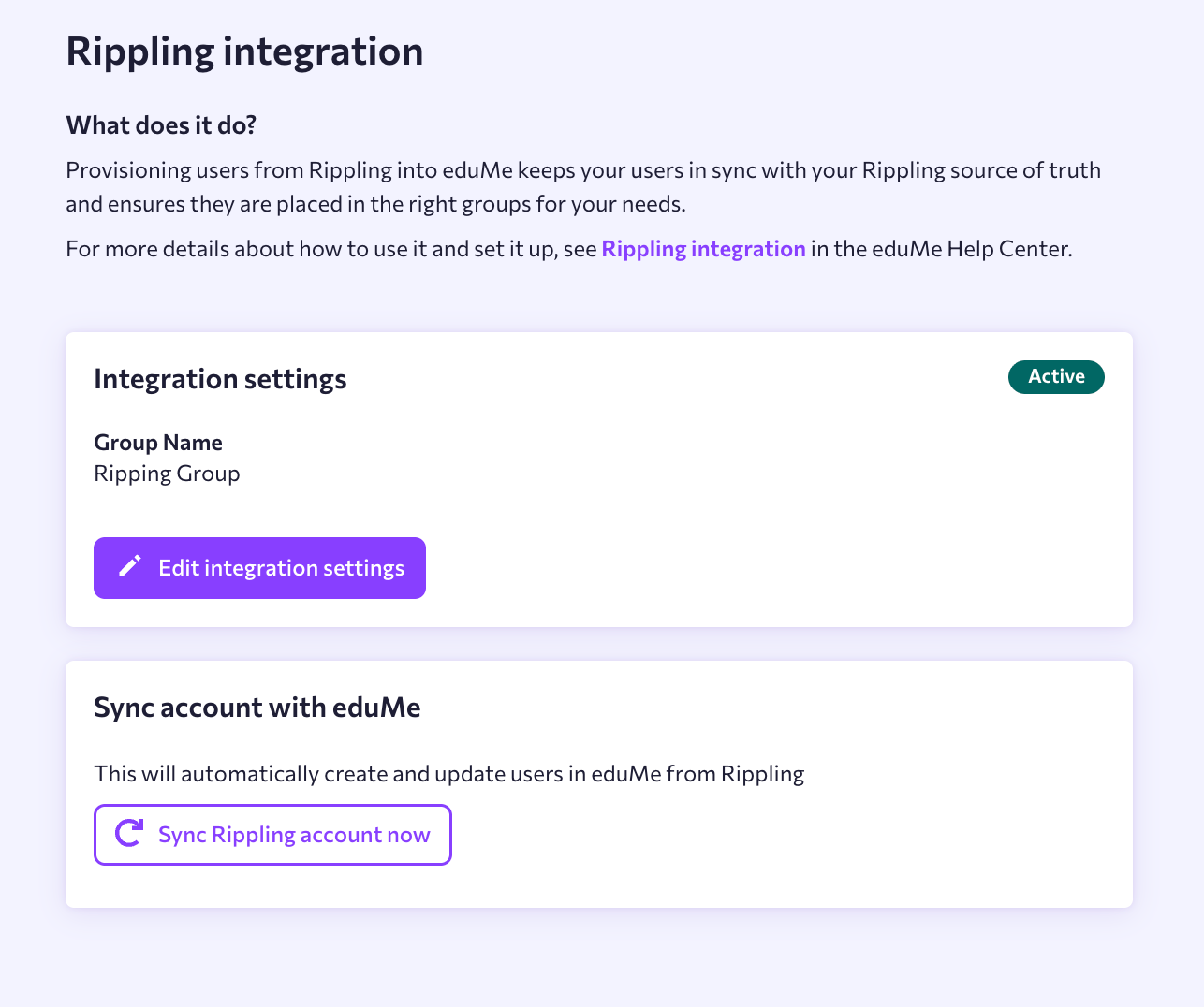Image resolution: width=1204 pixels, height=1007 pixels.
Task: Click the Sync account with eduMe heading
Action: [x=257, y=707]
